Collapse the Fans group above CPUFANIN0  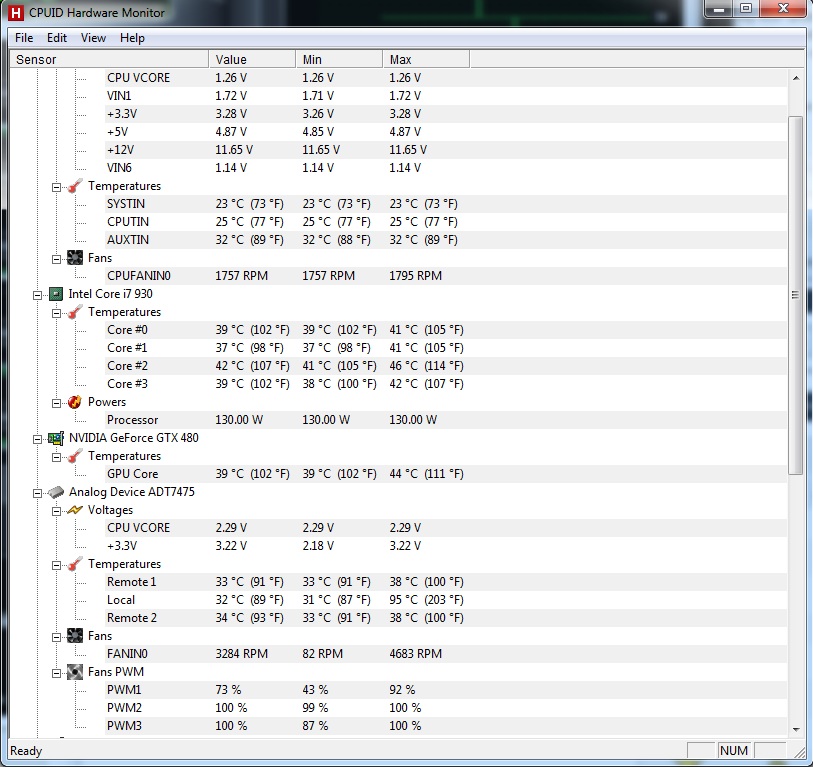click(x=57, y=259)
